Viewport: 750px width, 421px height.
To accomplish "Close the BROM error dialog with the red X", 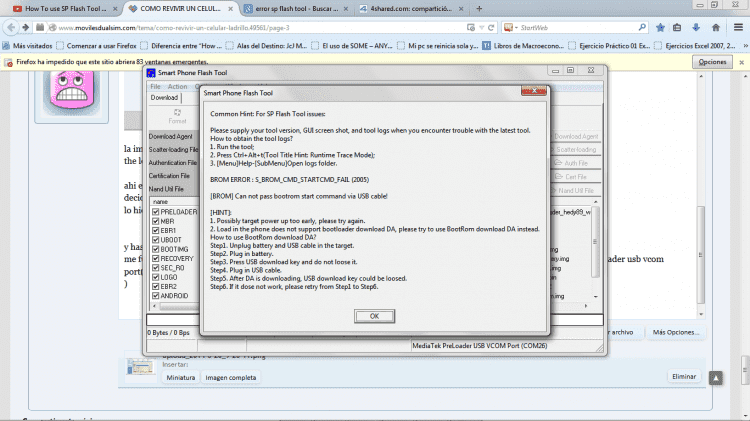I will [x=534, y=90].
